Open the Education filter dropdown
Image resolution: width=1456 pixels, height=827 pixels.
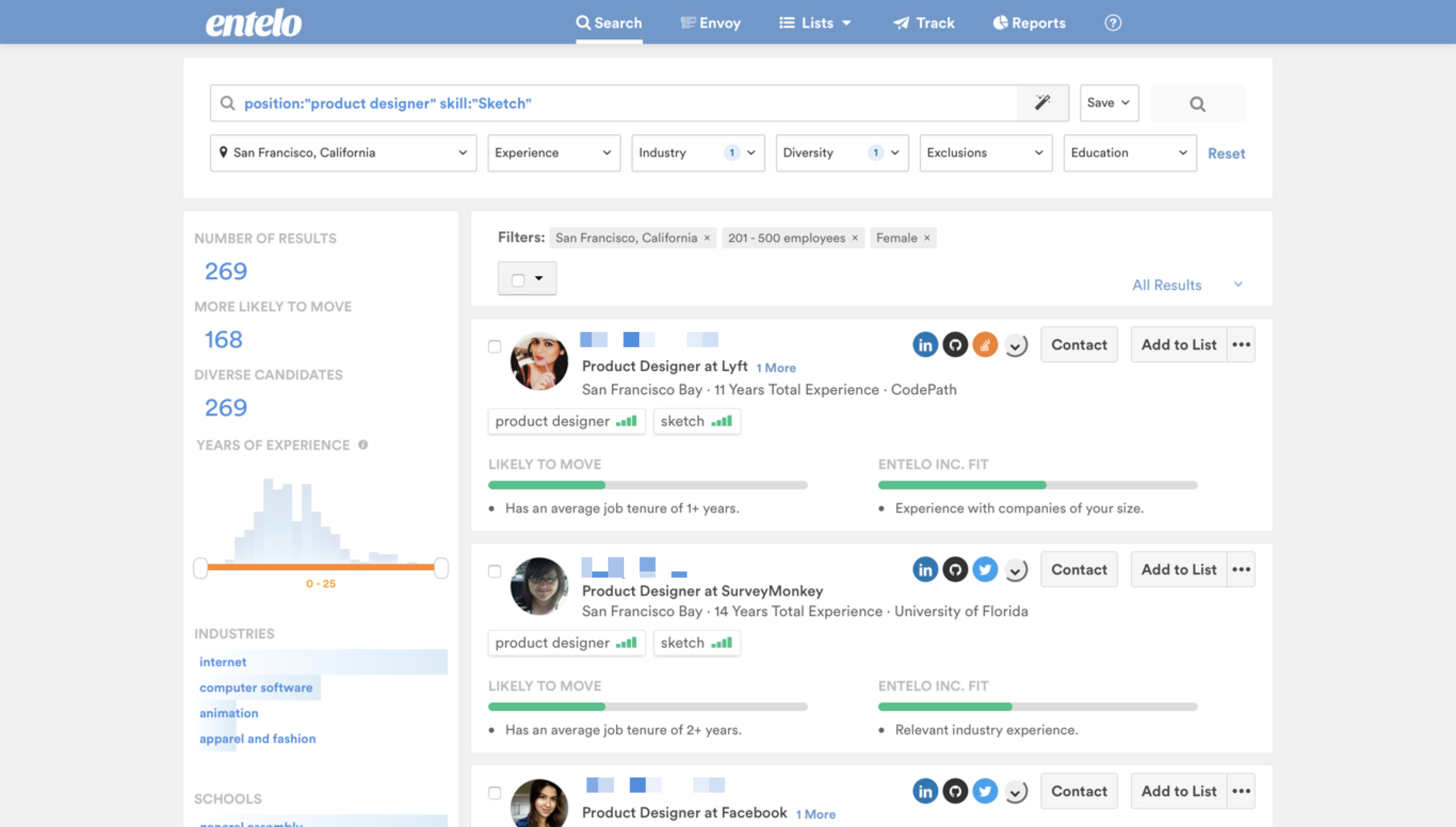pyautogui.click(x=1129, y=153)
